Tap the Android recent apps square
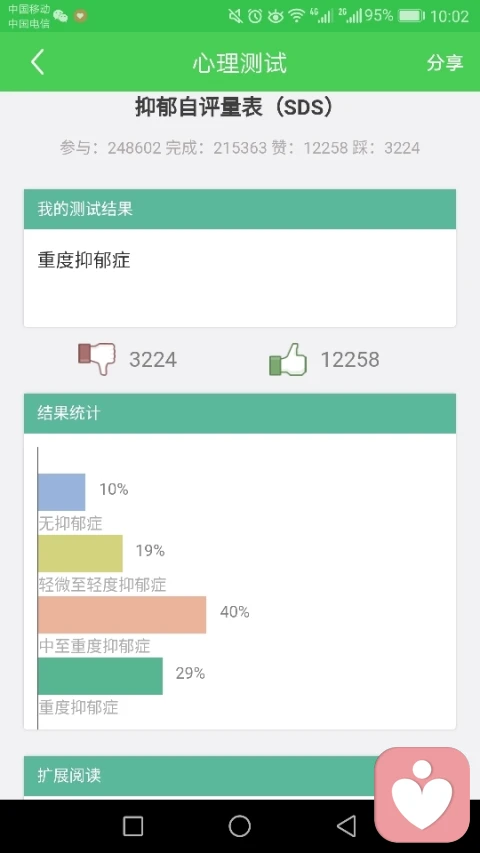The image size is (480, 853). pos(133,825)
